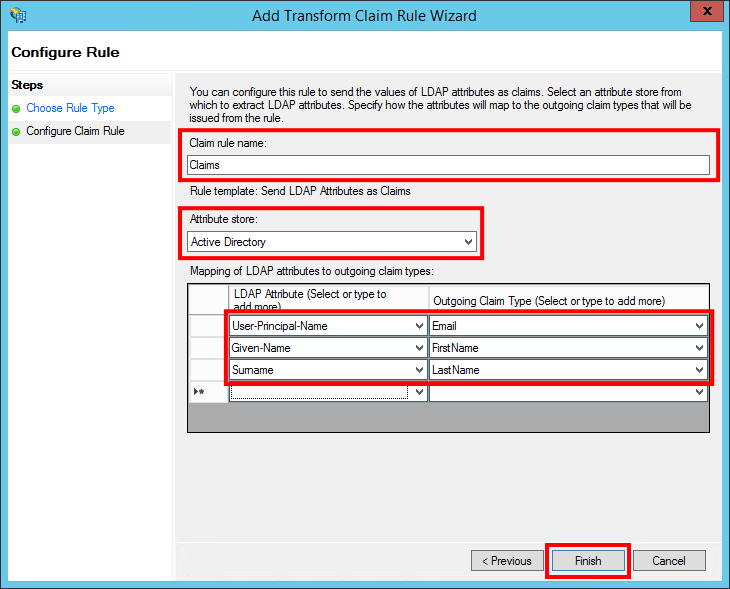Open the empty new-row LDAP attribute dropdown
The height and width of the screenshot is (589, 730).
point(419,392)
